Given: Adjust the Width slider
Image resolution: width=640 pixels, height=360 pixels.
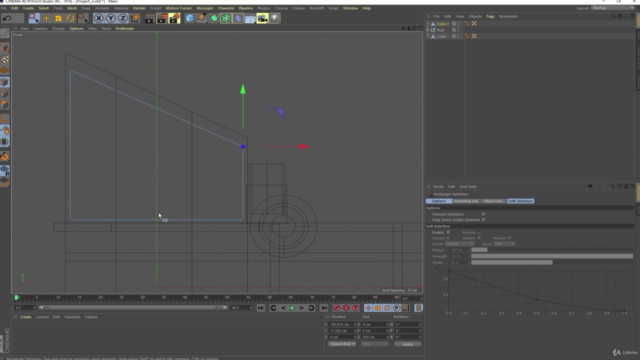Looking at the screenshot, I should [x=552, y=262].
